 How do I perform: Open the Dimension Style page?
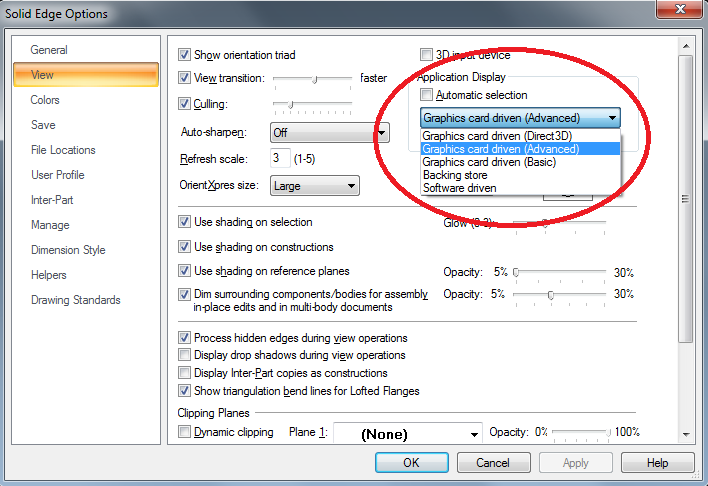pyautogui.click(x=68, y=250)
